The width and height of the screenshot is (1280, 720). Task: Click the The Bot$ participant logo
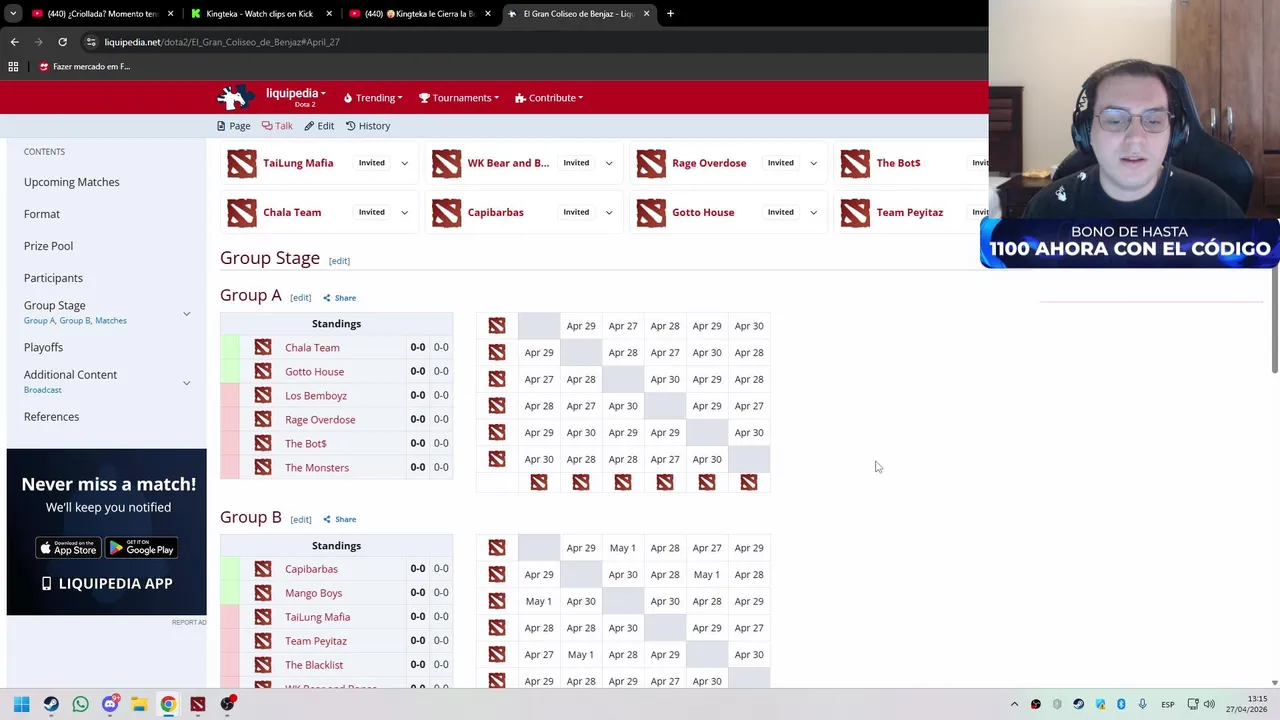click(855, 163)
